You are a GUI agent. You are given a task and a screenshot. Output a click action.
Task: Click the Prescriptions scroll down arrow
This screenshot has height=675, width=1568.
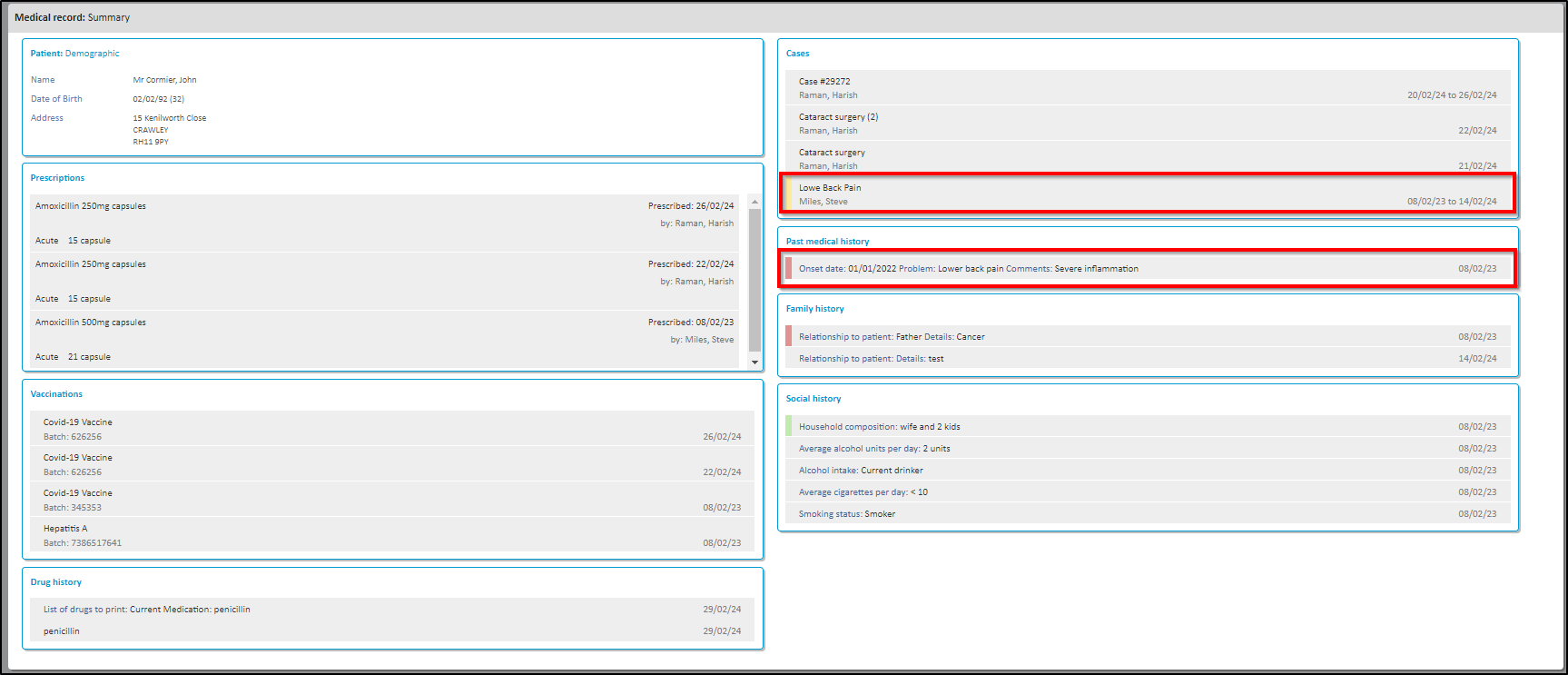(x=754, y=362)
